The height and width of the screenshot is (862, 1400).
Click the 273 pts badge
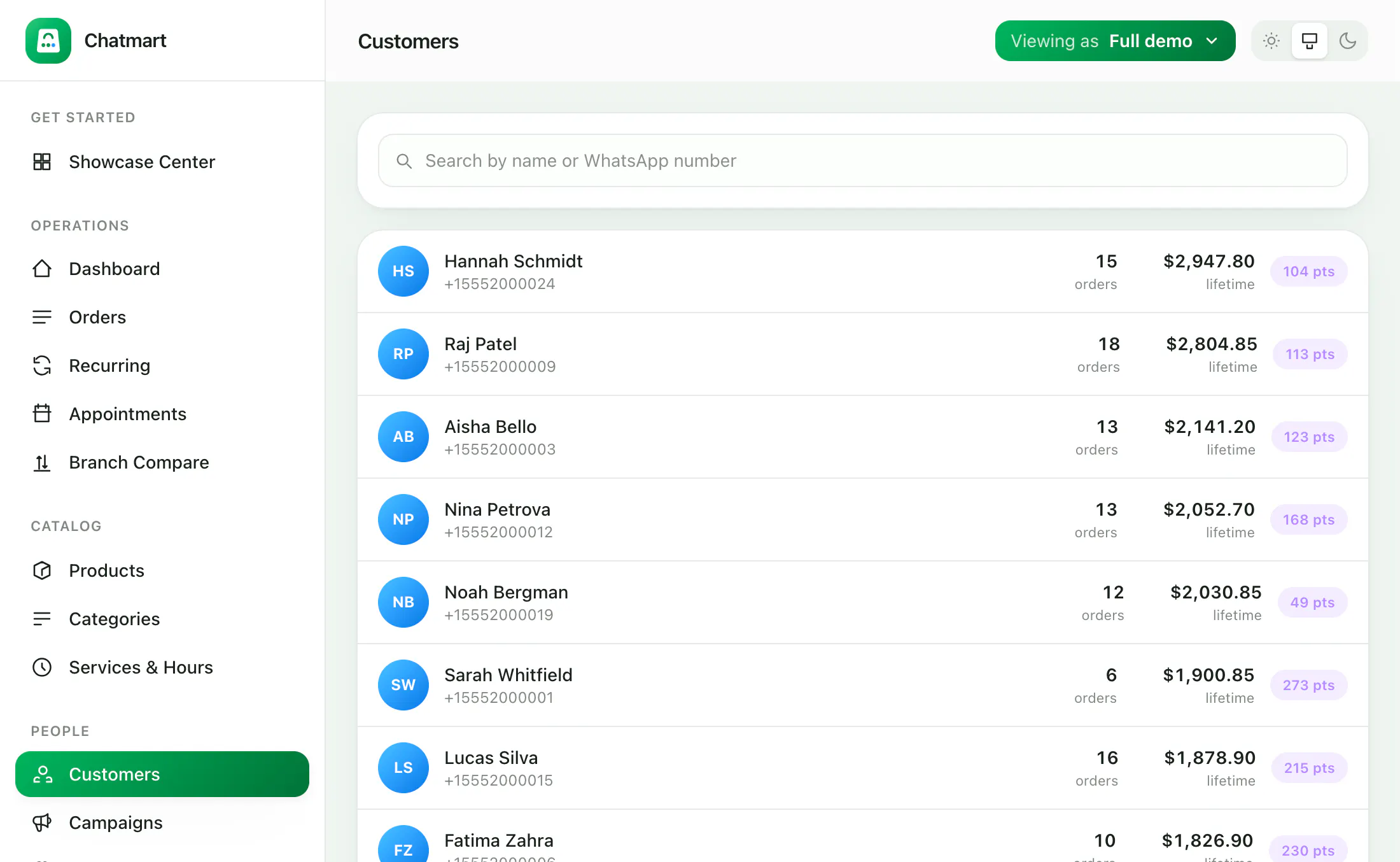1308,685
